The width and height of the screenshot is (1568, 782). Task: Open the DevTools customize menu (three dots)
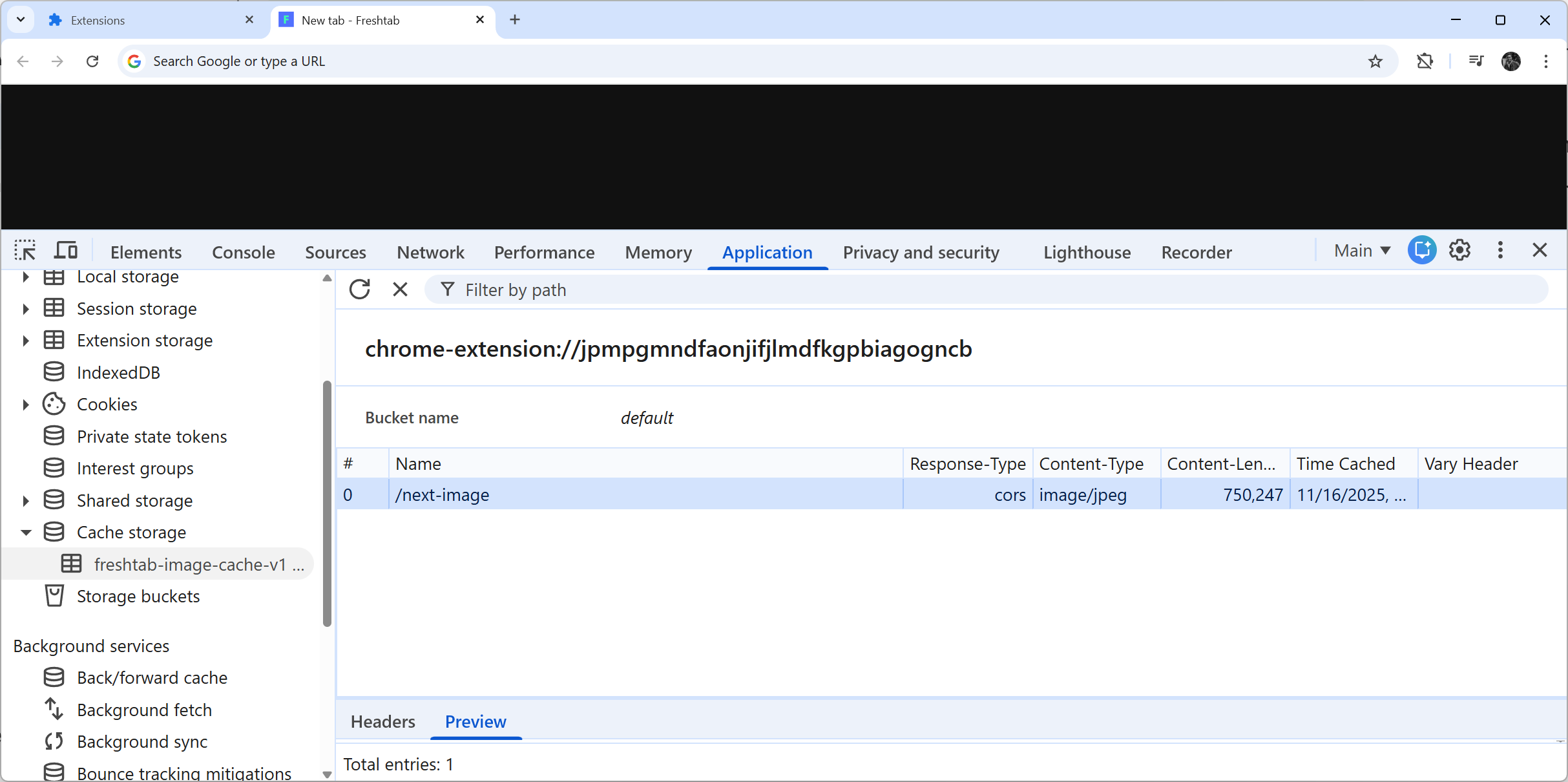(1500, 250)
